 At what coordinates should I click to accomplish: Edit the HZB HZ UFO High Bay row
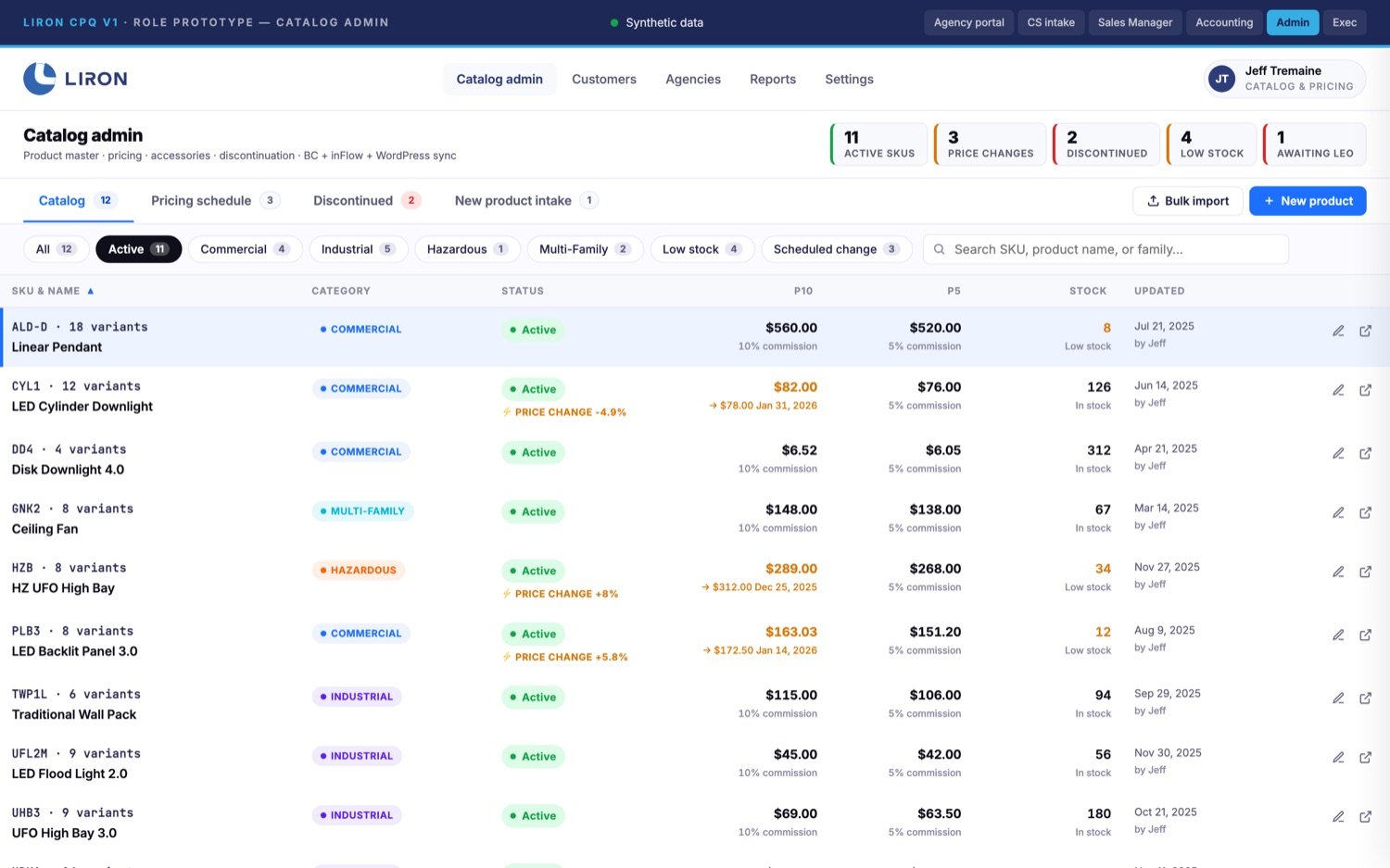click(x=1338, y=572)
